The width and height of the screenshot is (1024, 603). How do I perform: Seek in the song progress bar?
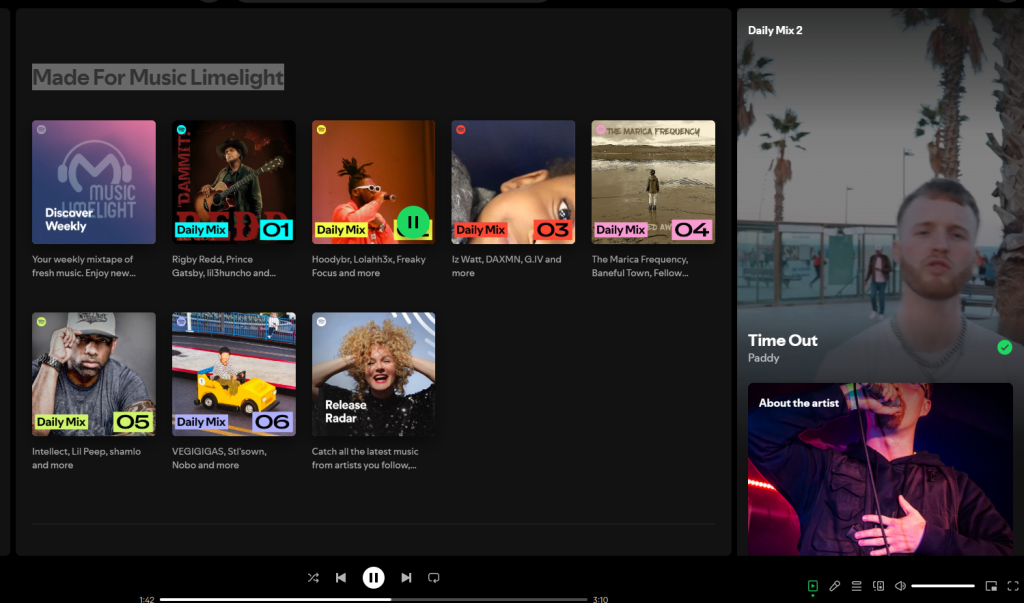(374, 599)
